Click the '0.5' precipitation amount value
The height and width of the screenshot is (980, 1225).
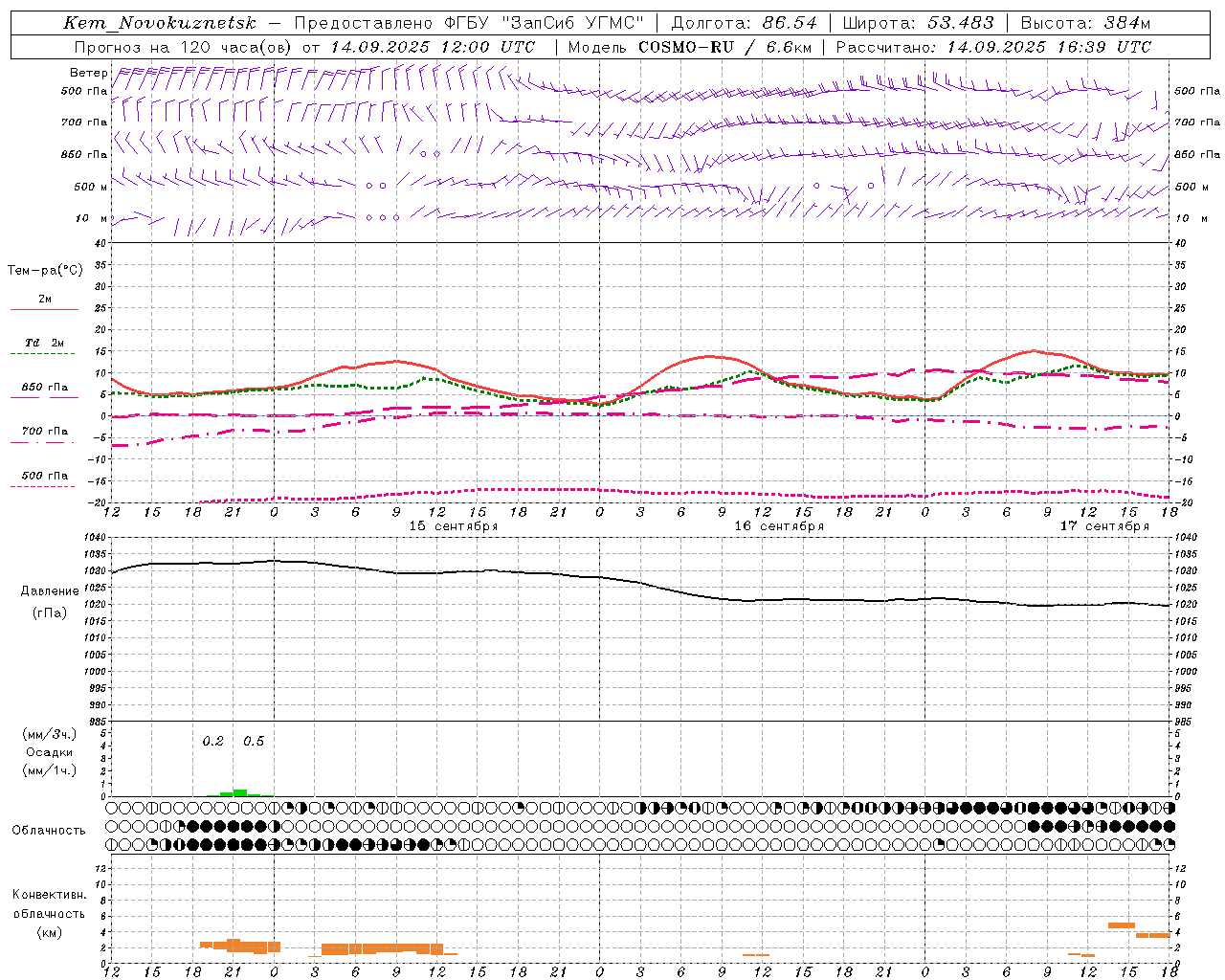tap(254, 742)
